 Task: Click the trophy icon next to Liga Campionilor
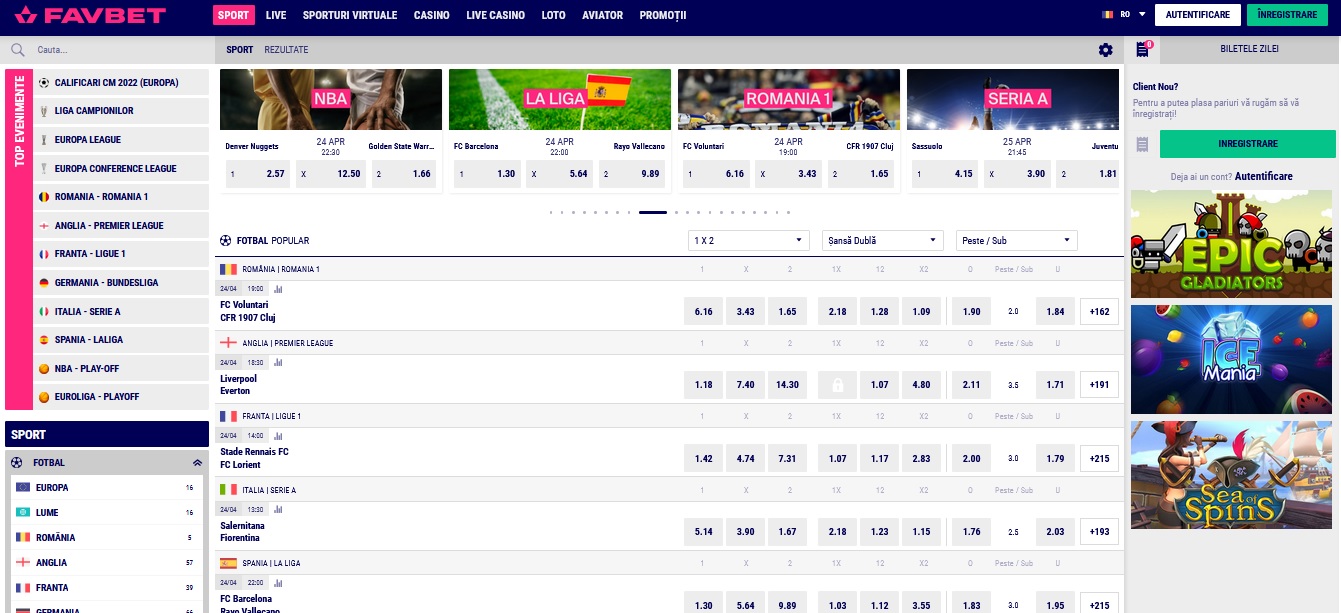tap(44, 111)
